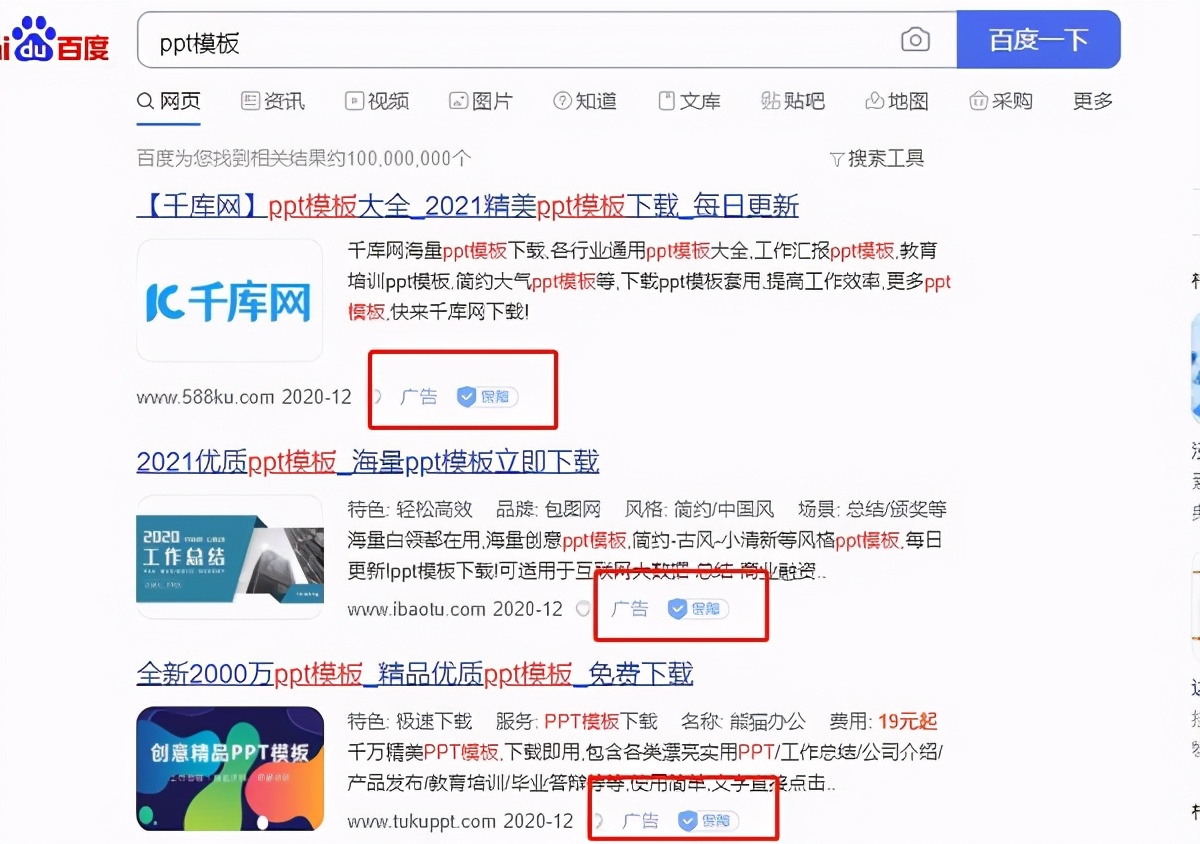Click the 19元起 price text
Screen dimensions: 1200x844
coord(907,721)
